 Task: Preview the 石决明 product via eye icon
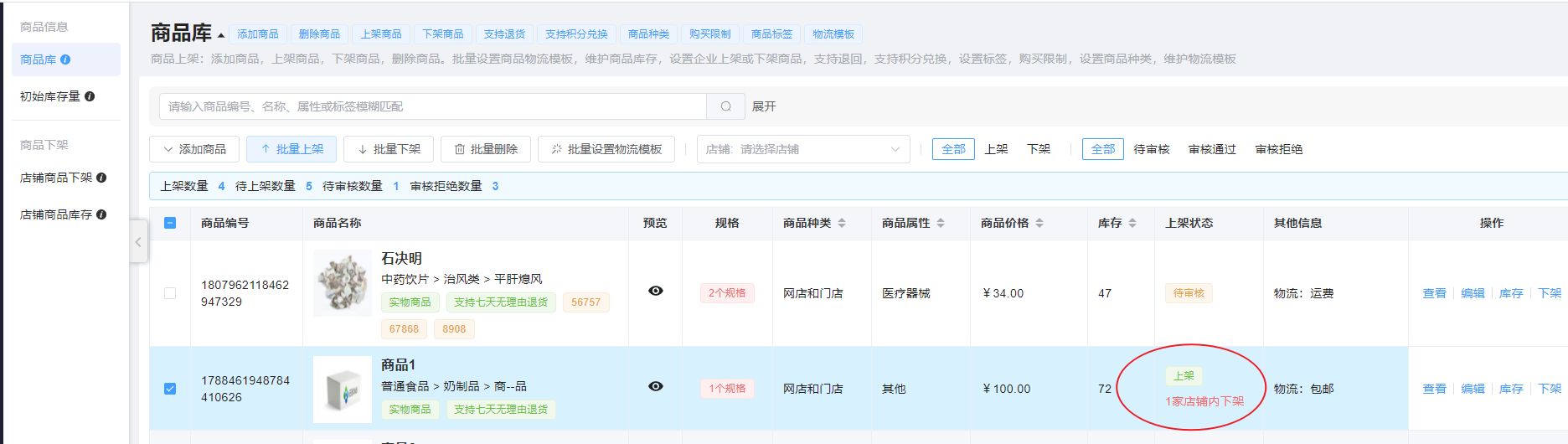click(x=656, y=291)
